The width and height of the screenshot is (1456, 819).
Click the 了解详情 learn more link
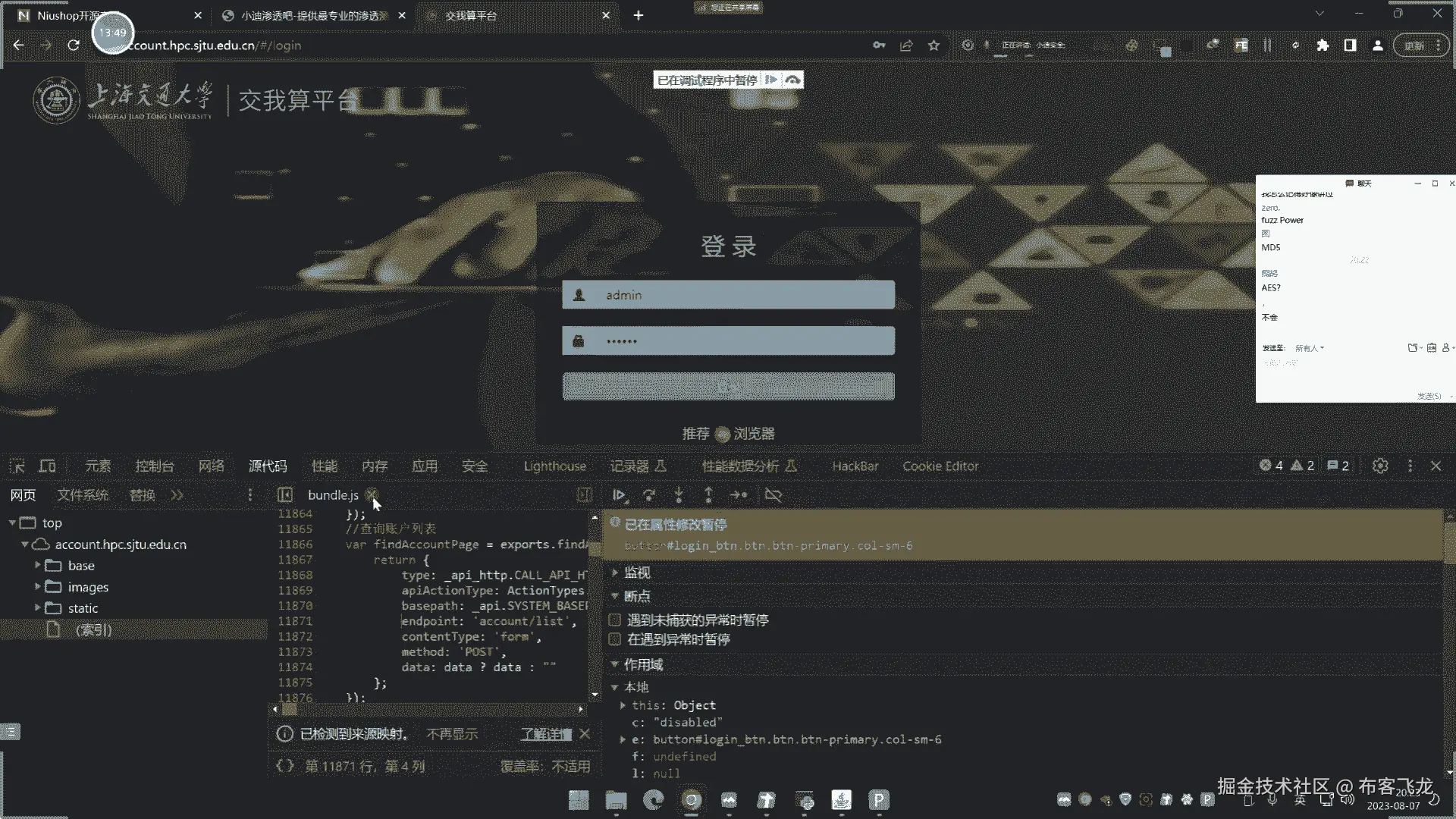click(x=545, y=733)
